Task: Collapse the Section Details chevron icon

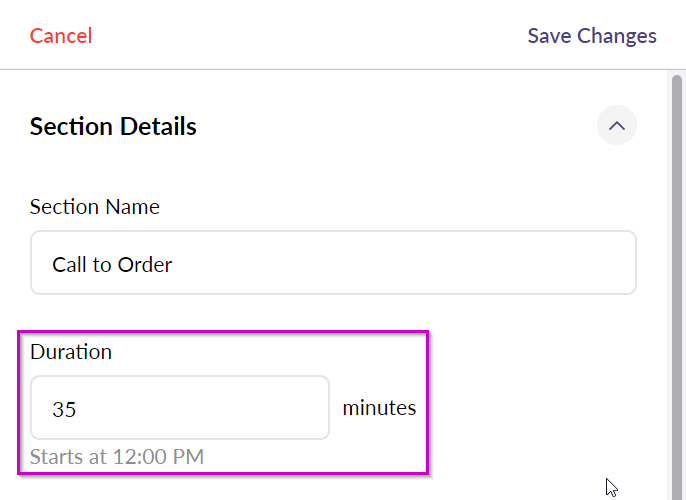Action: (x=616, y=126)
